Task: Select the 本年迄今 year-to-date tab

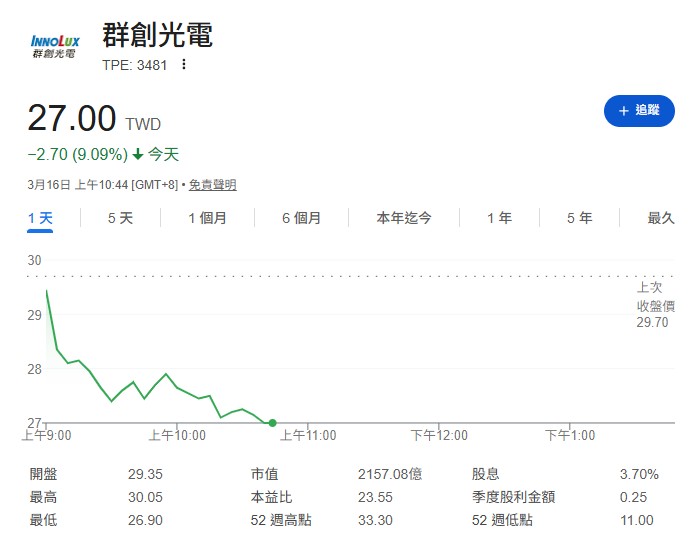Action: (404, 218)
